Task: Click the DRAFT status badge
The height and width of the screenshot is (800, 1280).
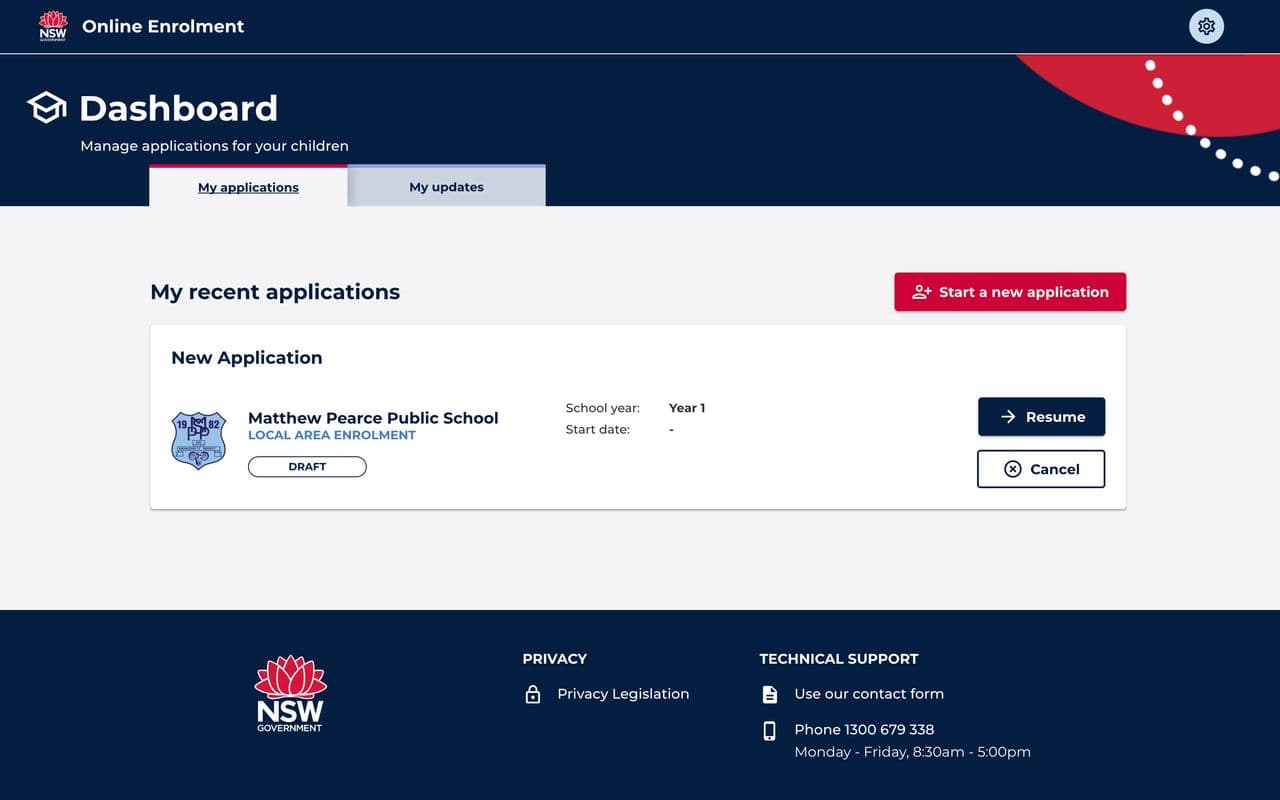Action: coord(307,467)
